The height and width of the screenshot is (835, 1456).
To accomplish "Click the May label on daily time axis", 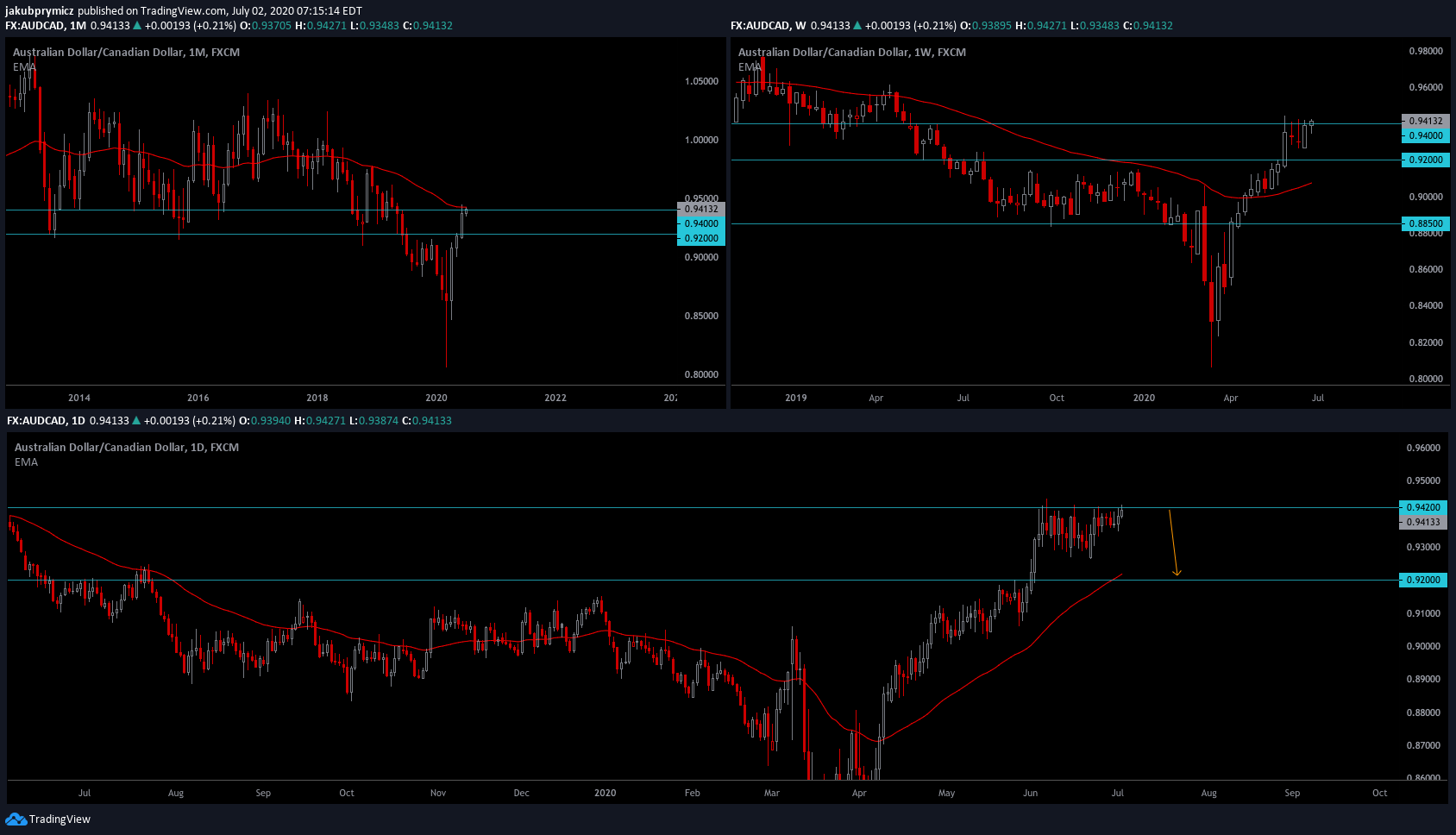I will (947, 793).
